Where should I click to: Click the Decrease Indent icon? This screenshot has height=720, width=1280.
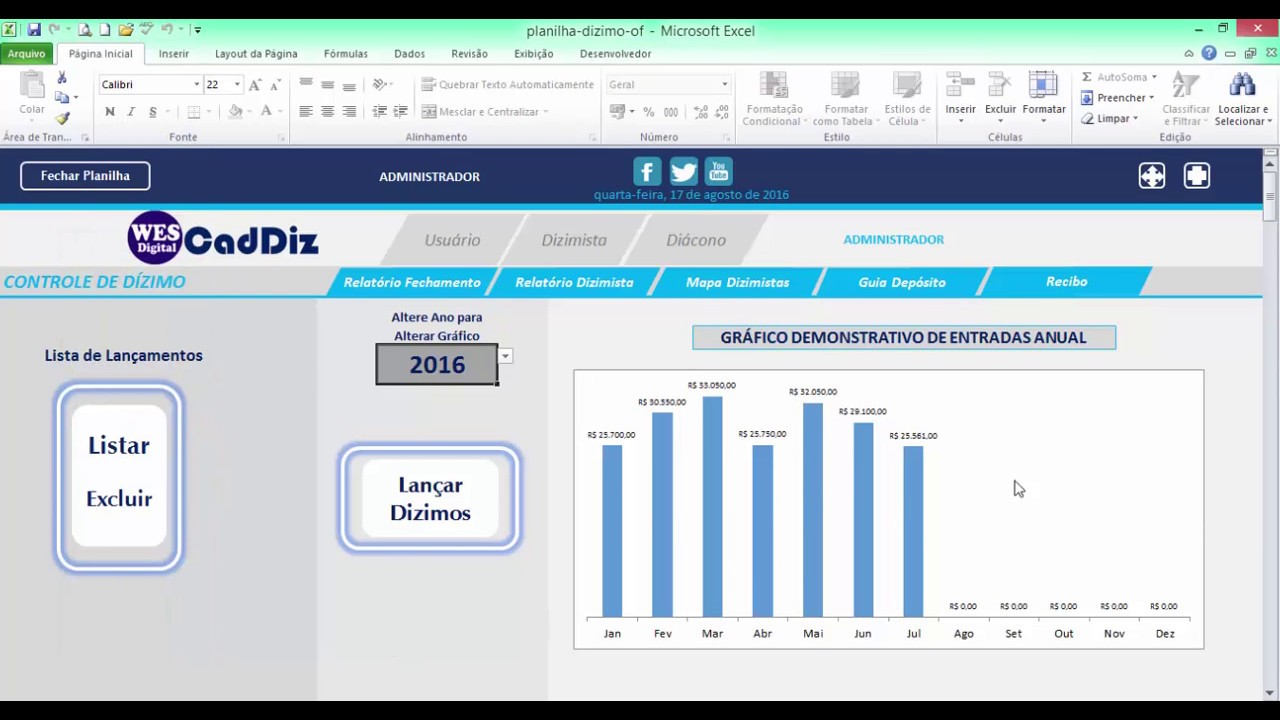tap(380, 112)
